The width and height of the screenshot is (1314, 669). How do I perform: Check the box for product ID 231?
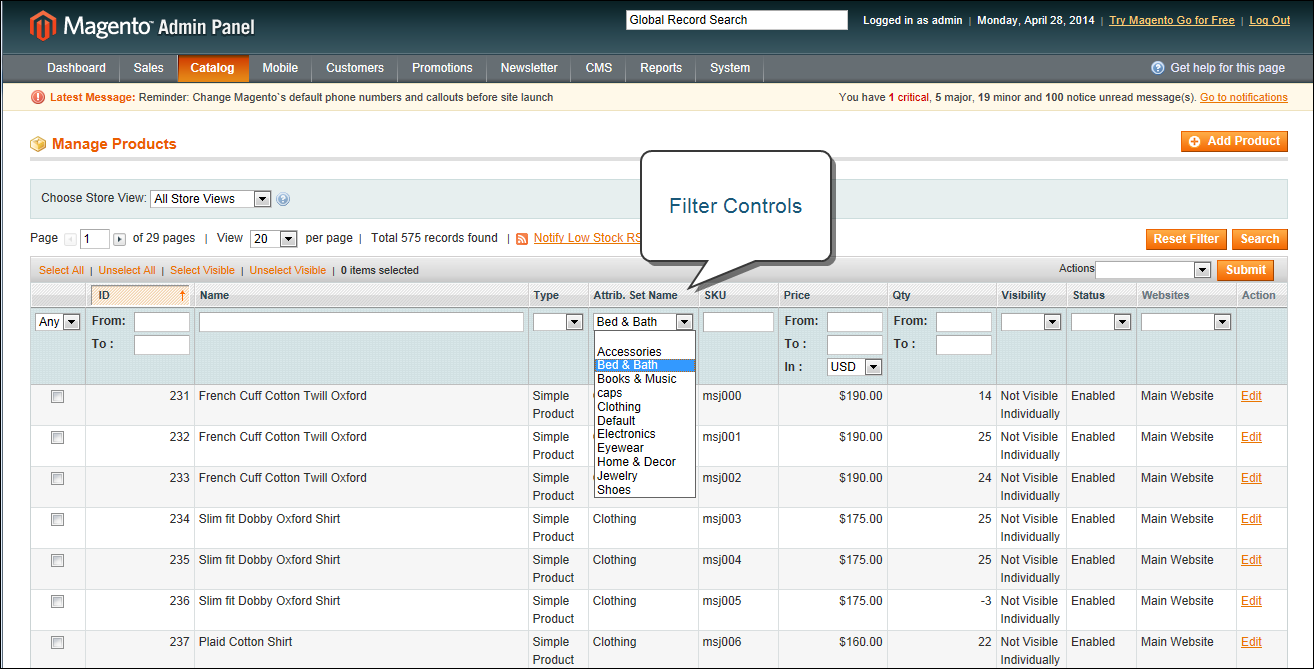coord(57,396)
